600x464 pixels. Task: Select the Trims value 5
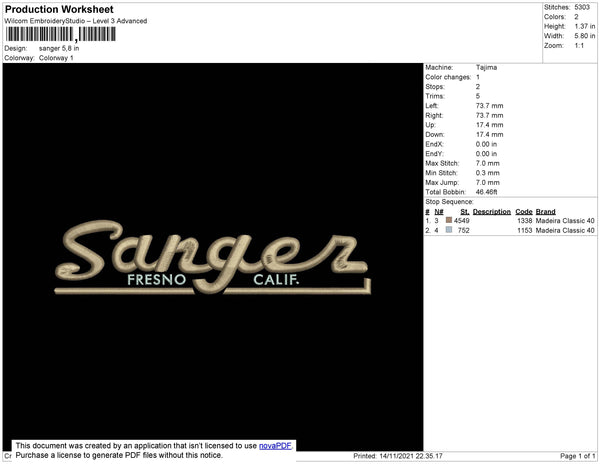[x=478, y=96]
